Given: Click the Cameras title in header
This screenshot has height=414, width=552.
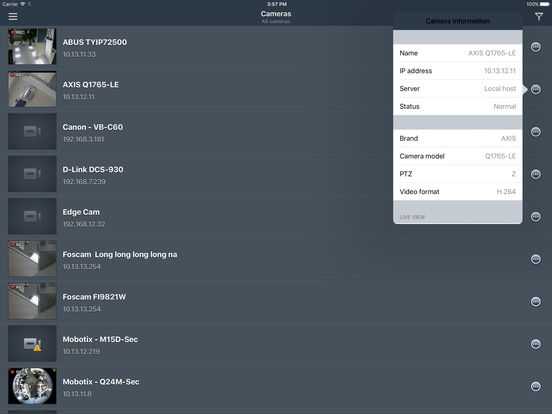Looking at the screenshot, I should 276,14.
